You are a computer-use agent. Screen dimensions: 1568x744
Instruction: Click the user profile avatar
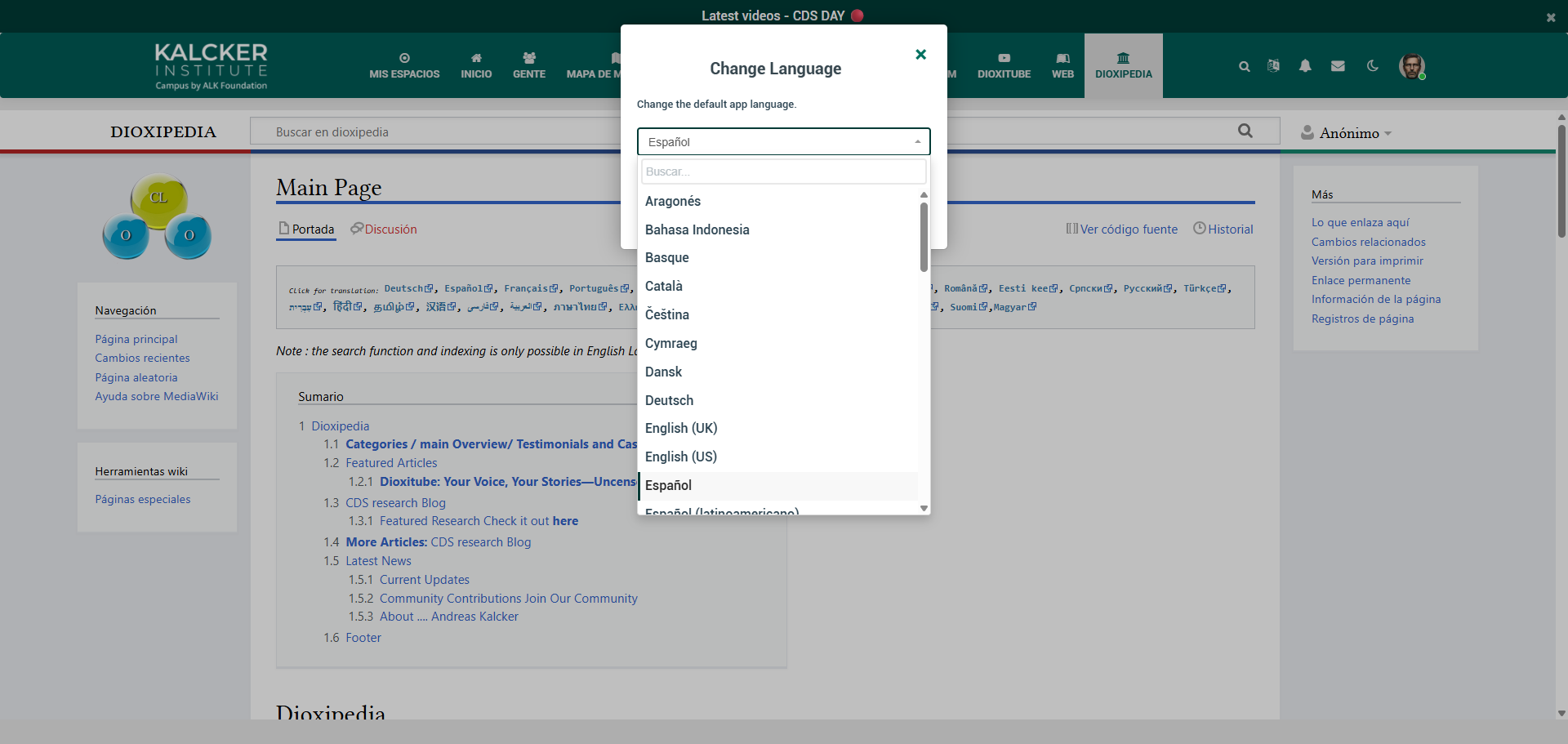tap(1411, 66)
